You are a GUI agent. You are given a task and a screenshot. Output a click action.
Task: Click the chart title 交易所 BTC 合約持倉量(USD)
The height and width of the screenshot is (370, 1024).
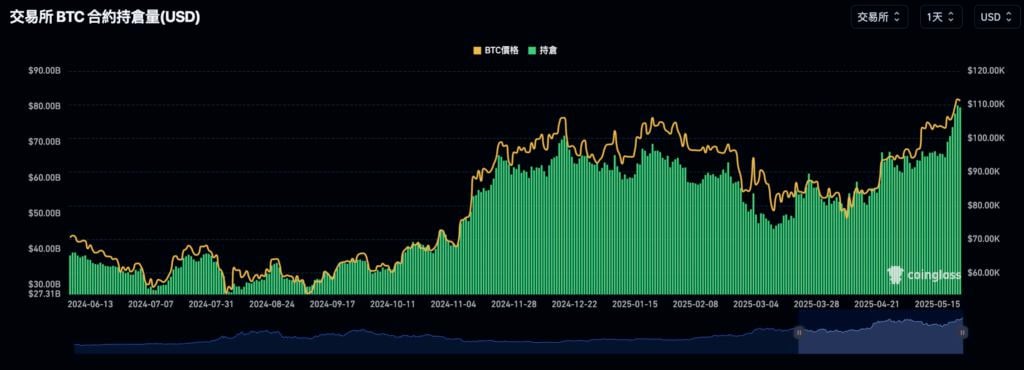104,18
